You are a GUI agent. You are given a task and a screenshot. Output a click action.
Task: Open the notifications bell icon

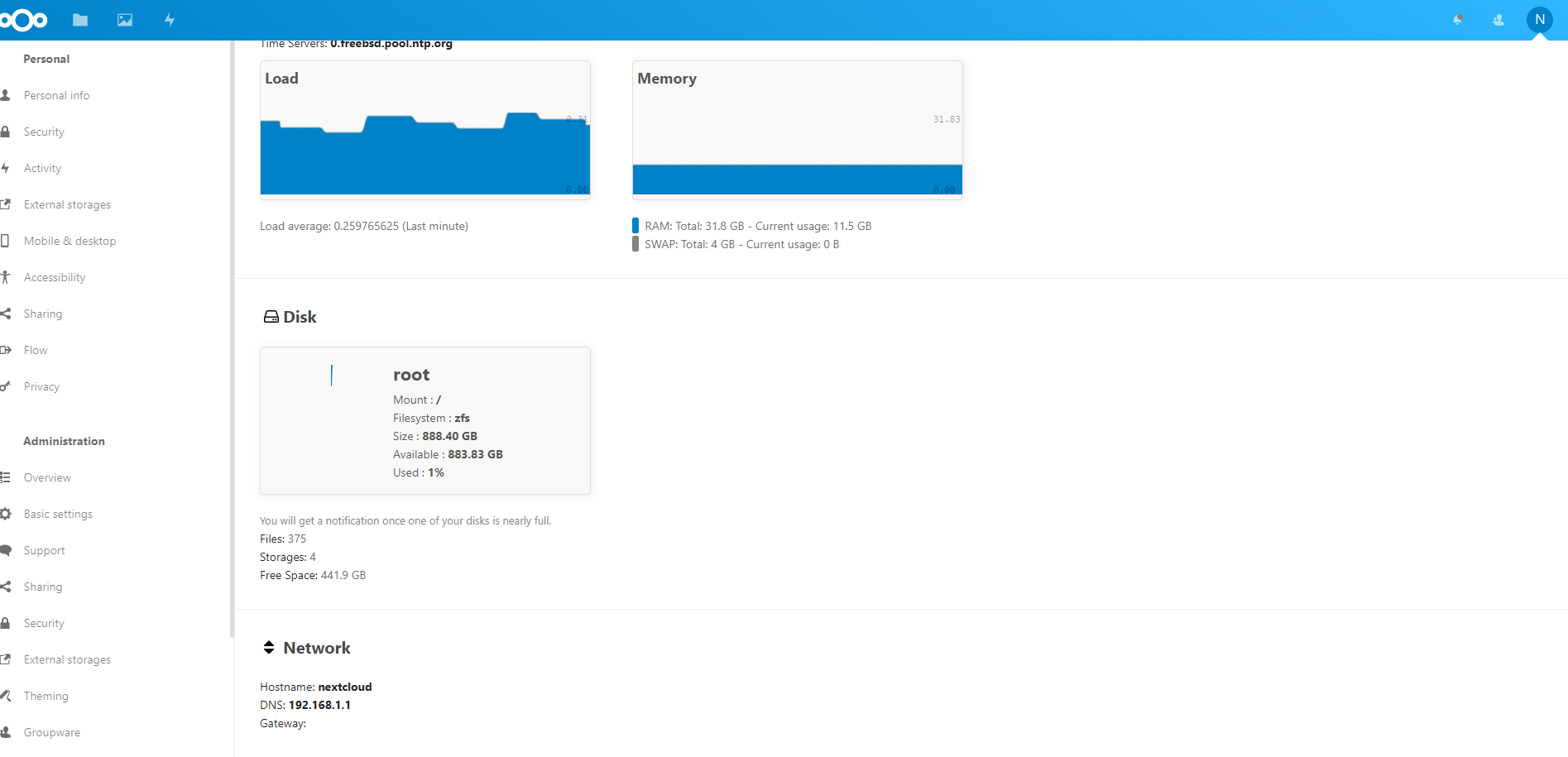coord(1458,20)
